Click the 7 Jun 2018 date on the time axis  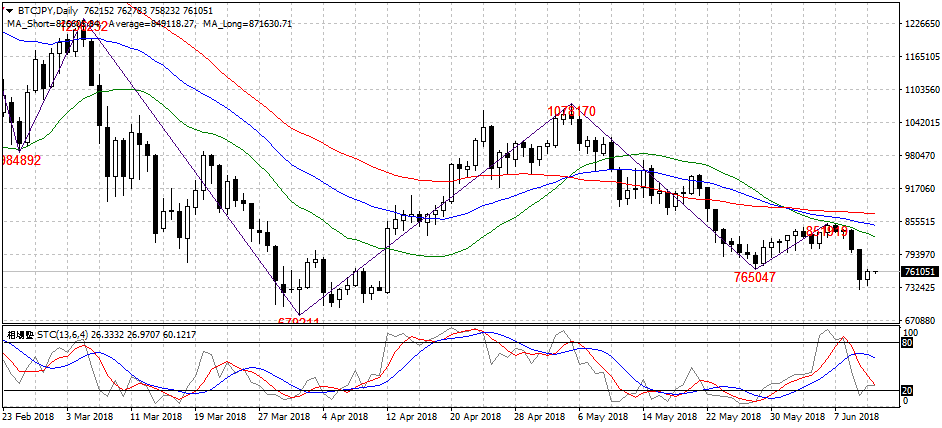(857, 416)
